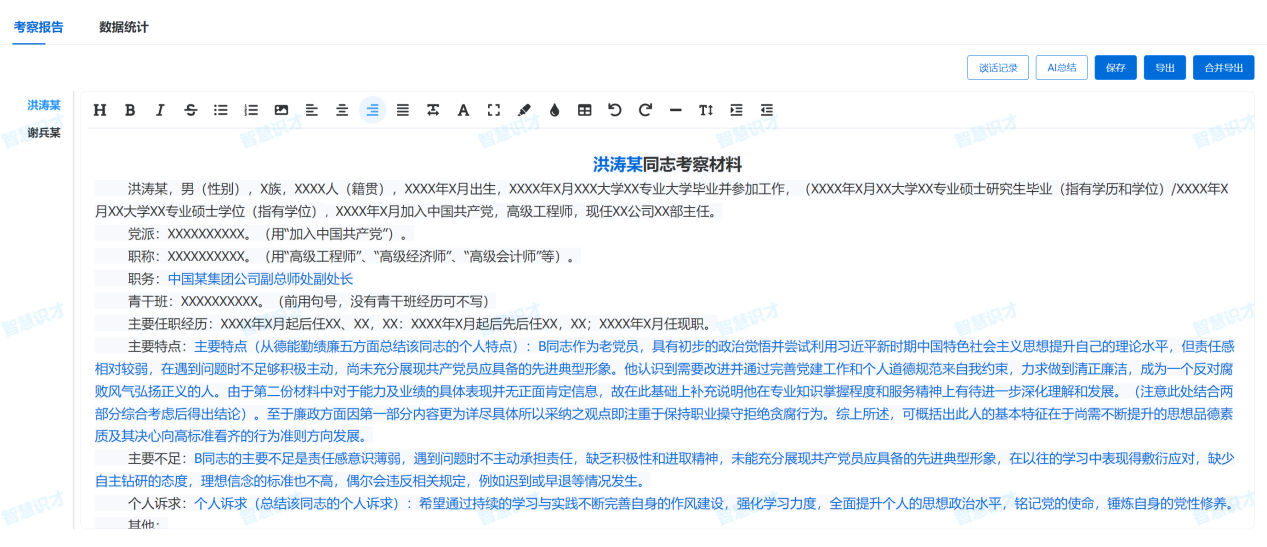Open the droplet background color picker
Image resolution: width=1267 pixels, height=547 pixels.
554,110
